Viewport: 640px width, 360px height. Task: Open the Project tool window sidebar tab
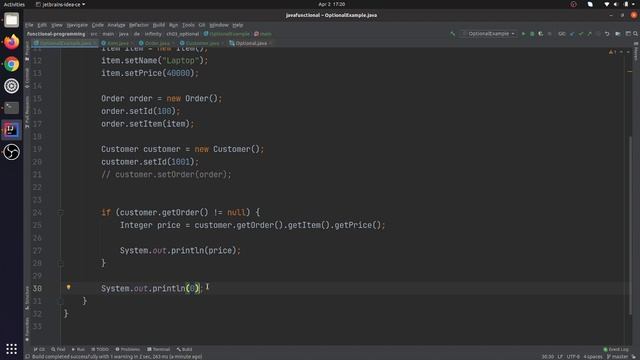pos(27,50)
